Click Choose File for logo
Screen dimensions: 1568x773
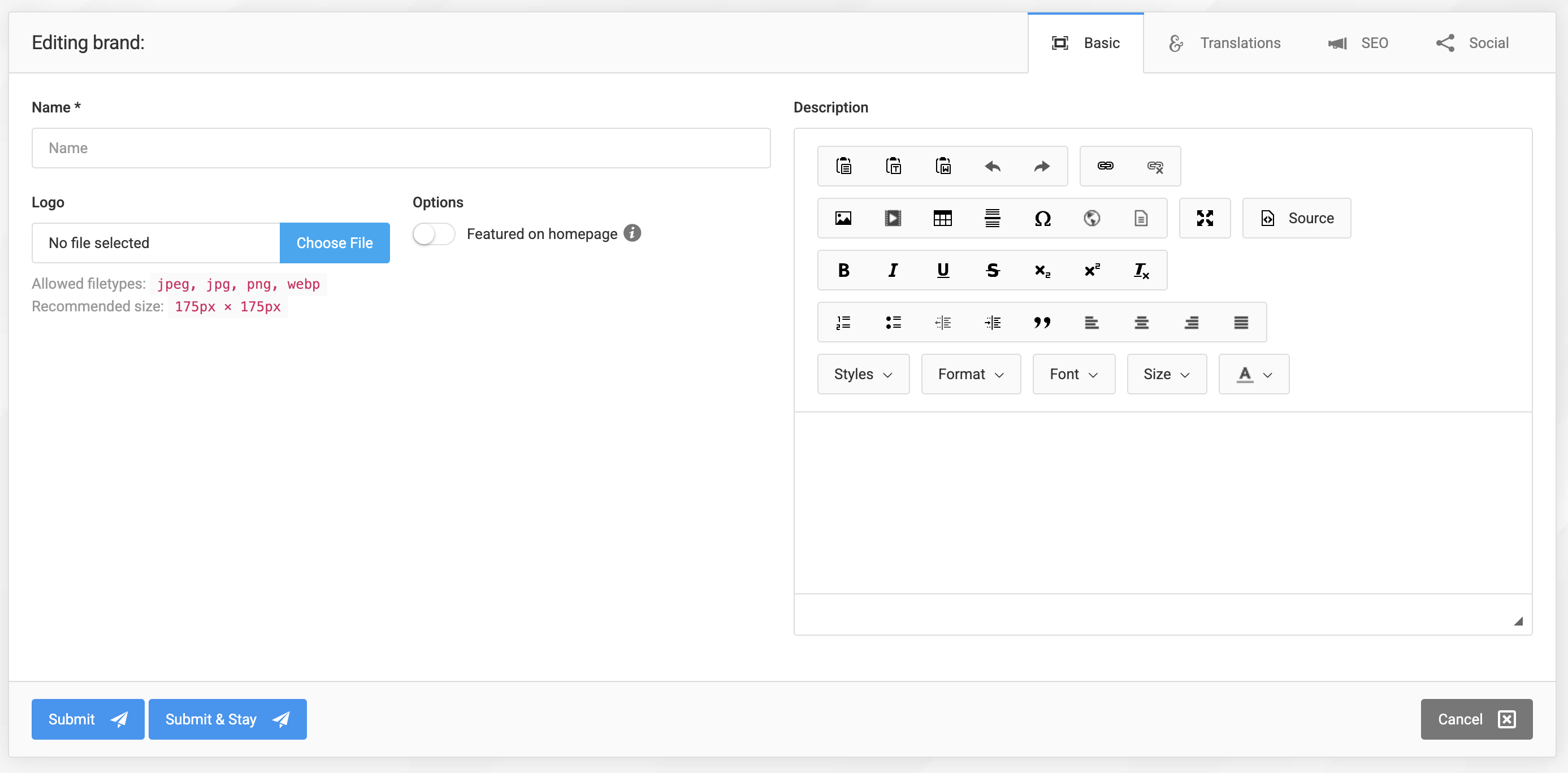click(334, 243)
